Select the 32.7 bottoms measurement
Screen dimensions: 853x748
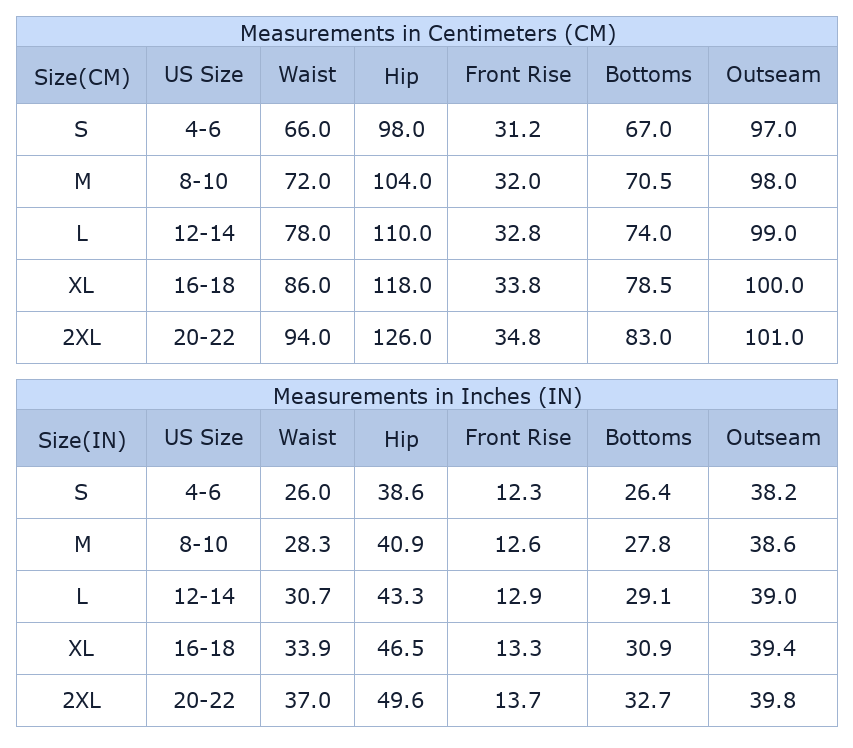tap(648, 701)
